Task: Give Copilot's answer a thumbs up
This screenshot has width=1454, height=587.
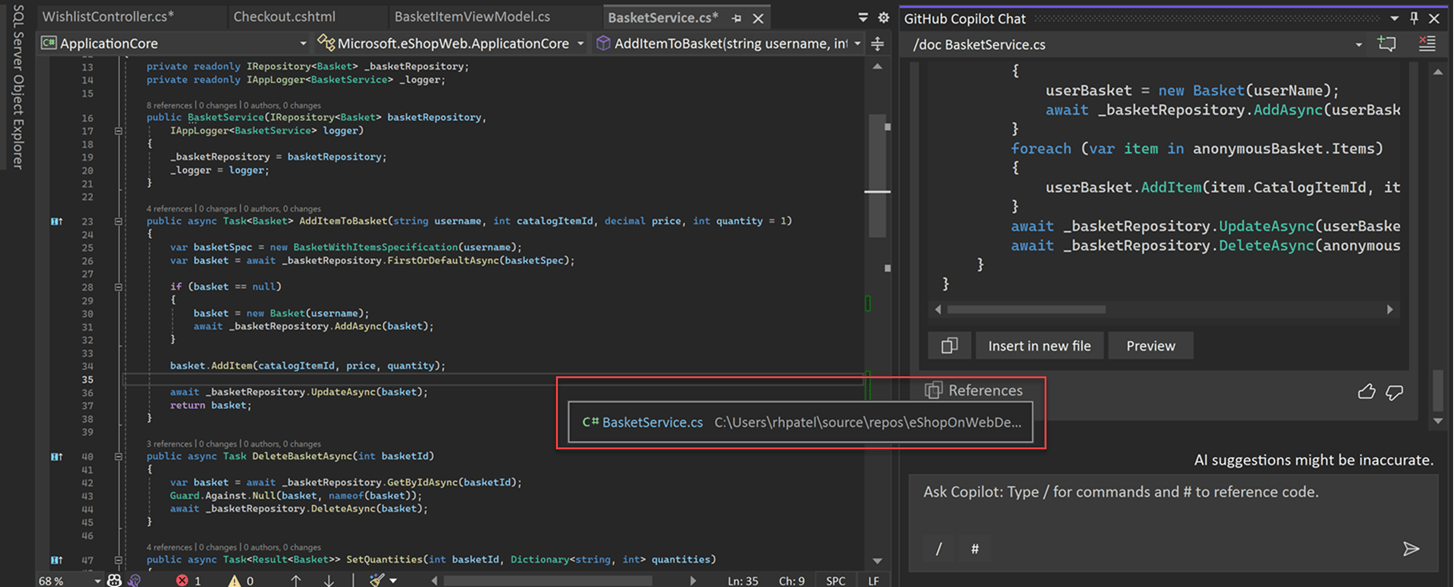Action: [1367, 392]
